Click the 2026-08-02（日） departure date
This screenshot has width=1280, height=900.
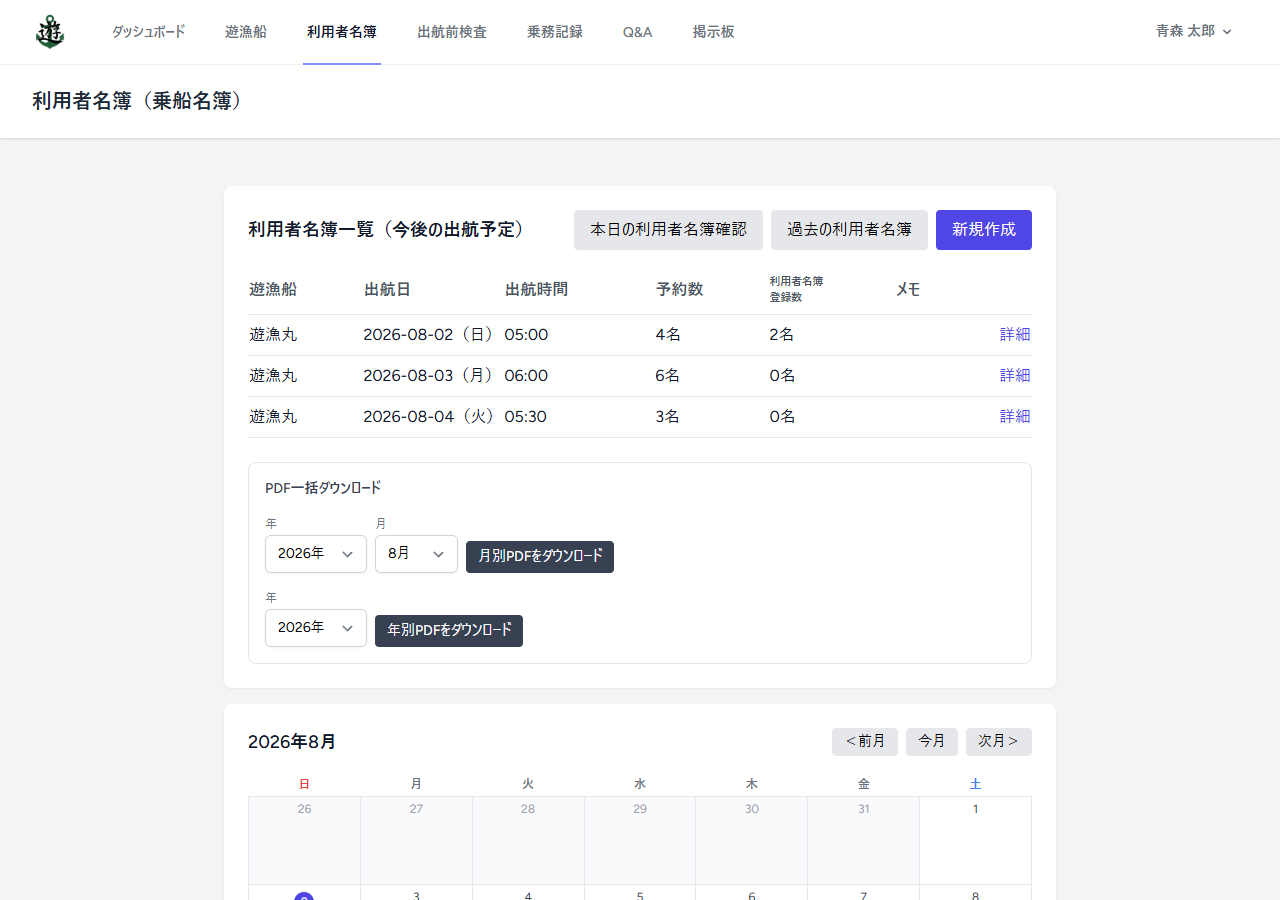coord(429,335)
